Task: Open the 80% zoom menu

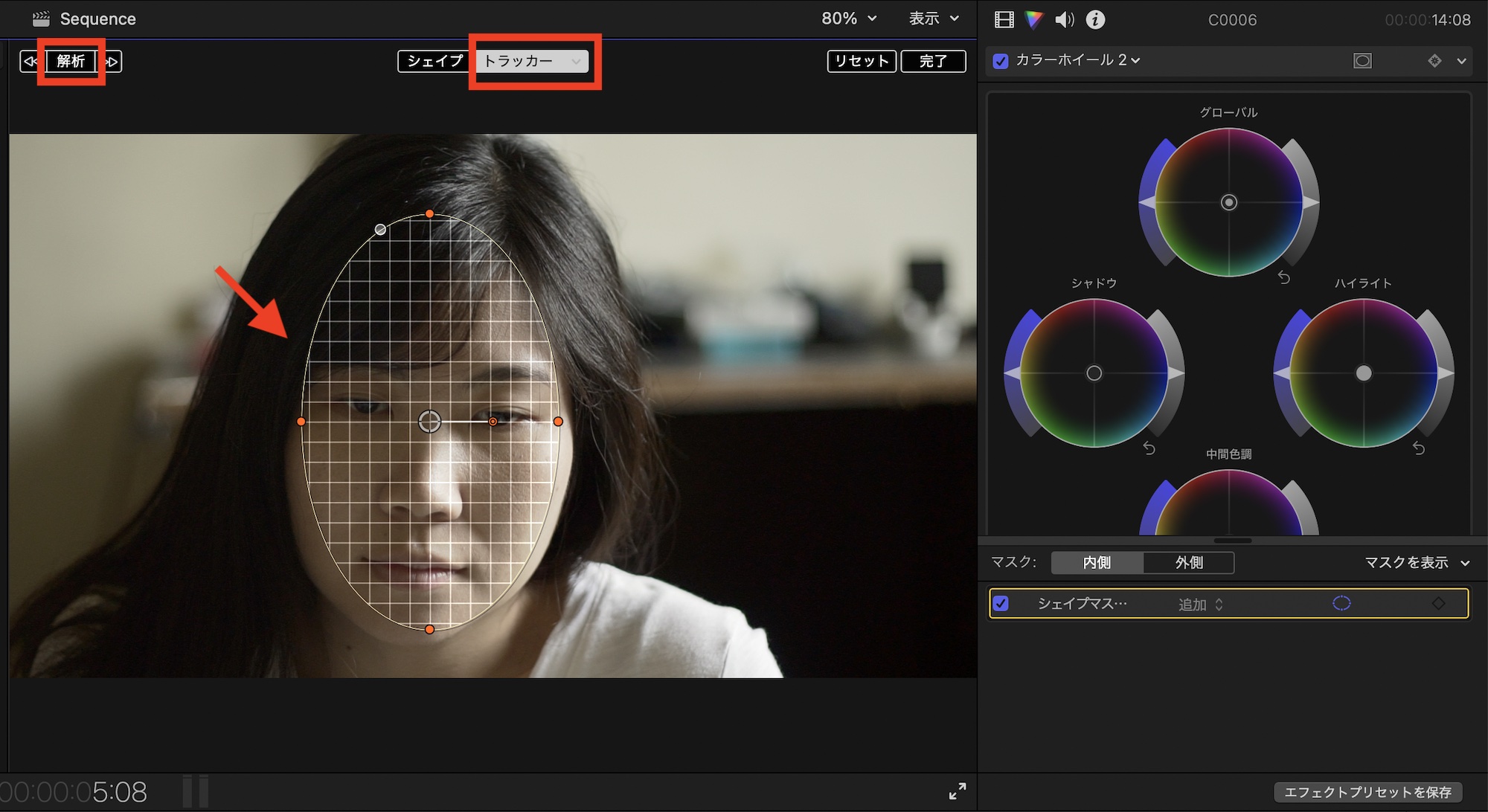Action: click(848, 19)
